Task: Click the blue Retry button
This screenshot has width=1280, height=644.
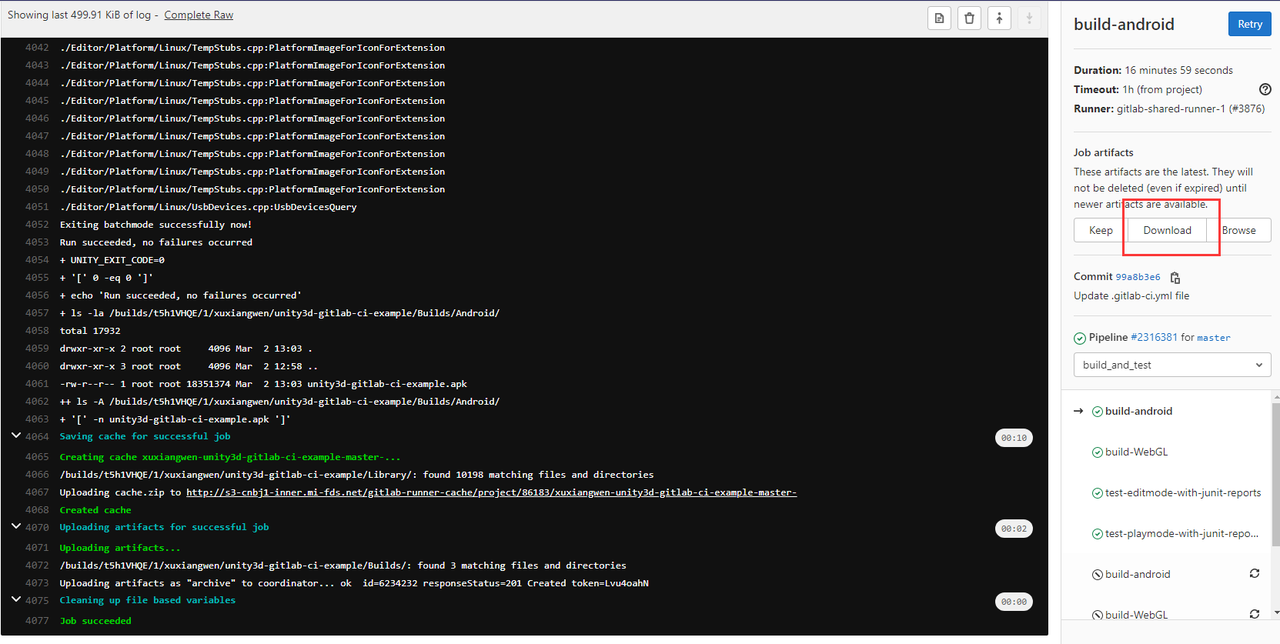Action: 1249,23
